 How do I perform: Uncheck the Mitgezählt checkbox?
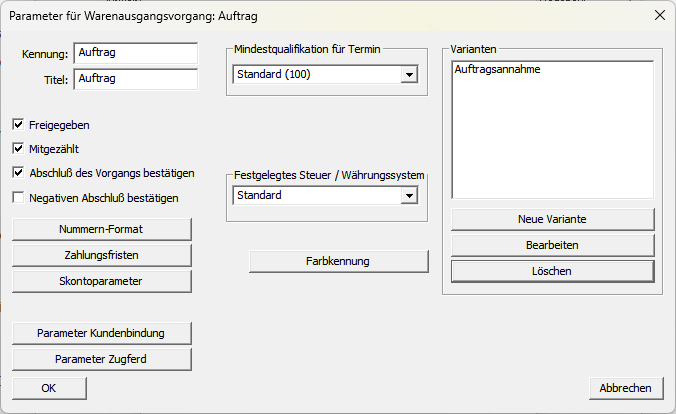[x=18, y=149]
